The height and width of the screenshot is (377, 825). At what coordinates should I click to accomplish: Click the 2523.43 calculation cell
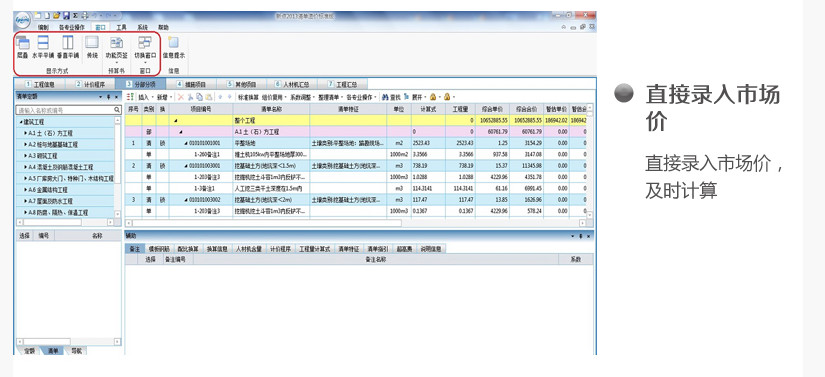pos(428,143)
